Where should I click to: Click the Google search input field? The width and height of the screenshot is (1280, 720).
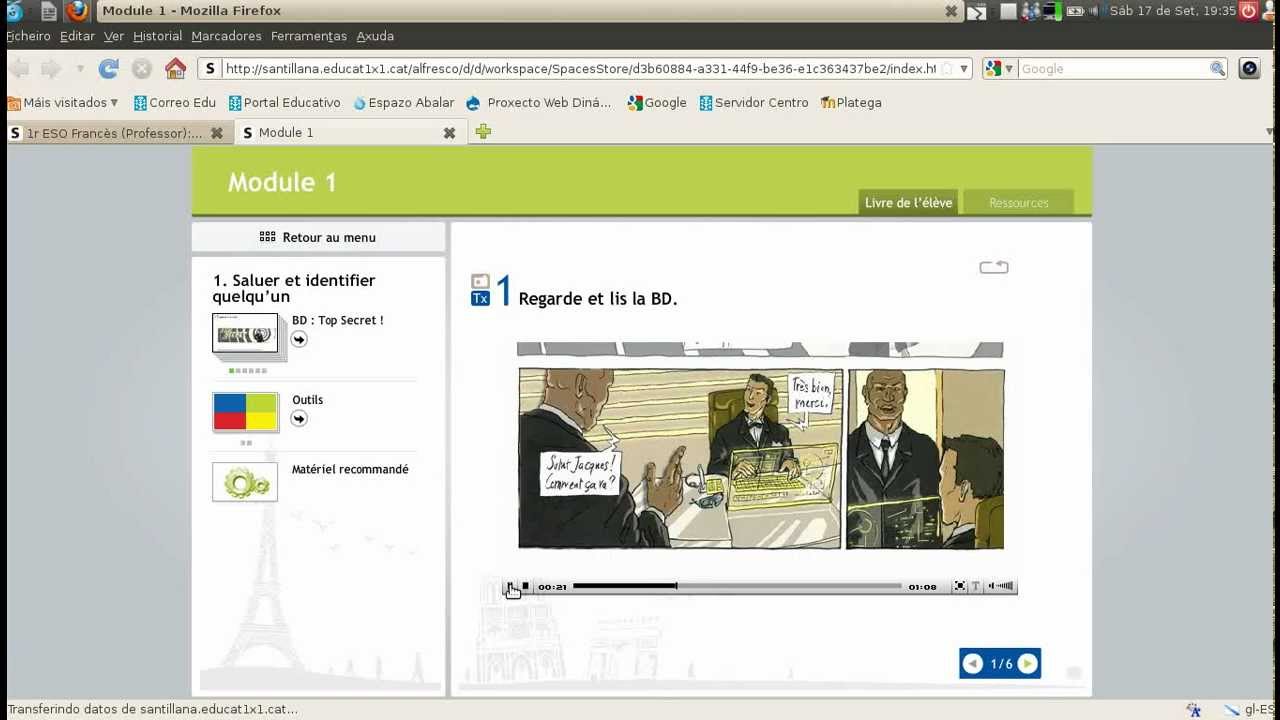tap(1113, 69)
